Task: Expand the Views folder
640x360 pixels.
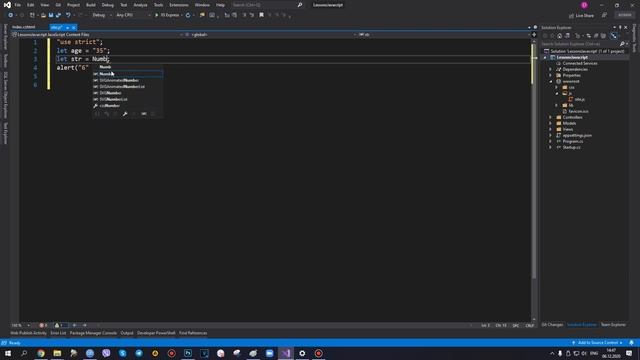Action: tap(551, 129)
